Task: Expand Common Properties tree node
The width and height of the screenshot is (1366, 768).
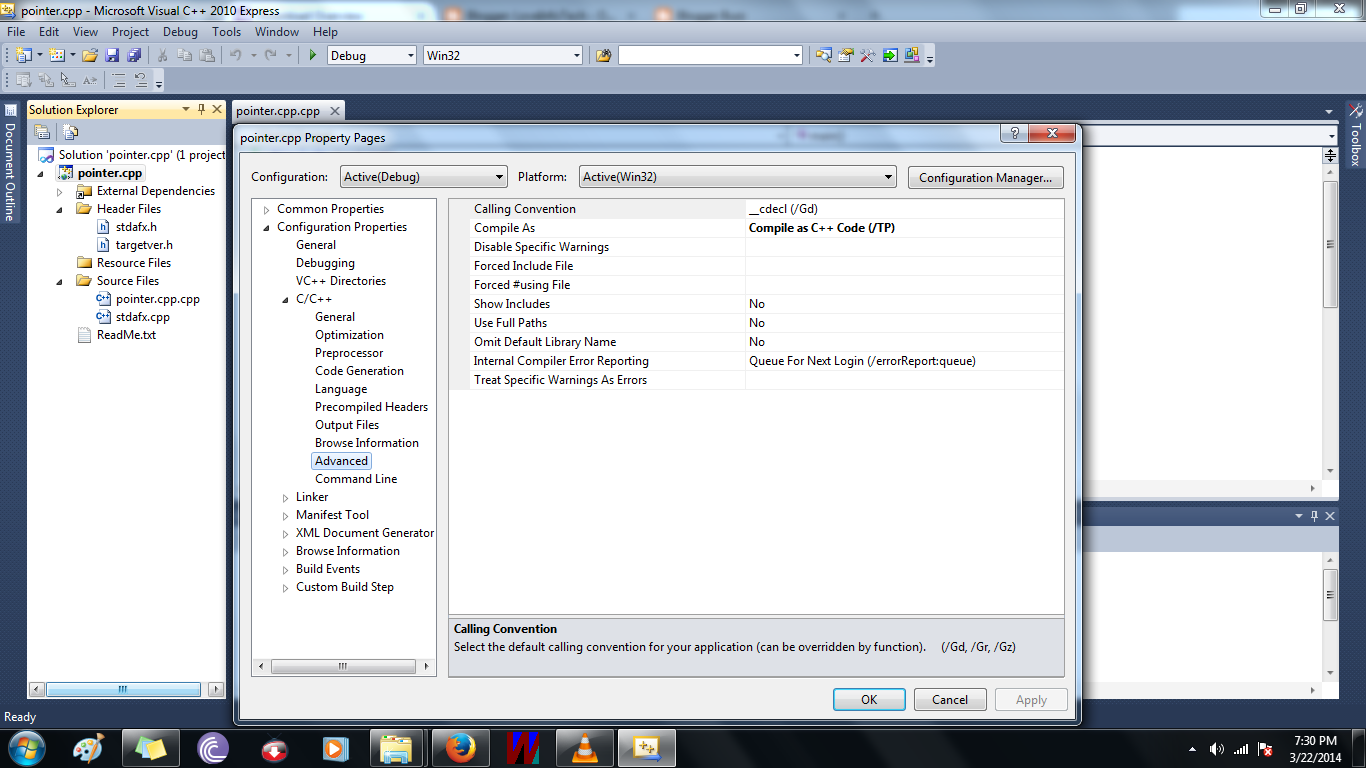Action: coord(266,210)
